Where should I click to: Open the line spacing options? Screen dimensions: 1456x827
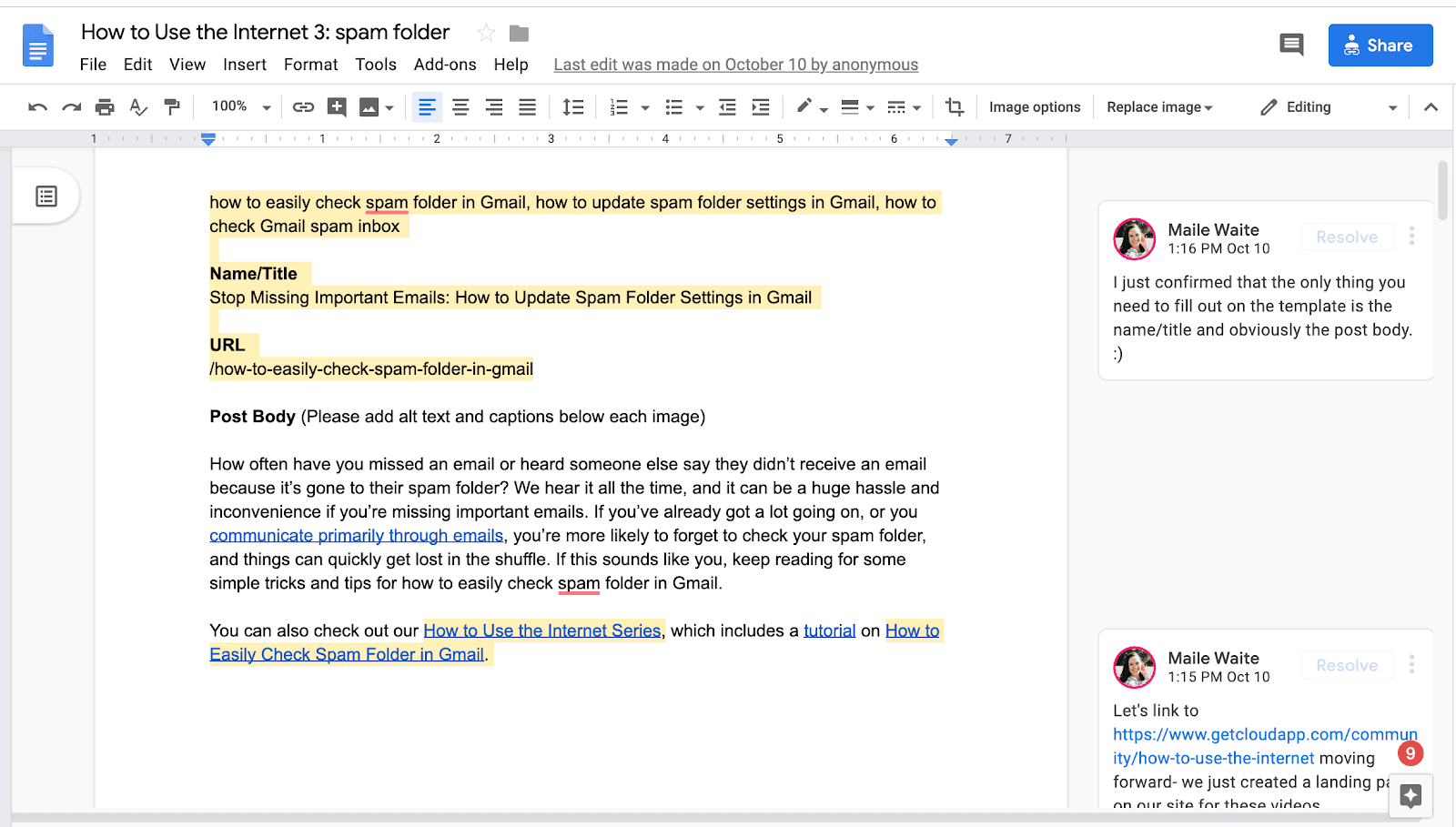[x=573, y=107]
